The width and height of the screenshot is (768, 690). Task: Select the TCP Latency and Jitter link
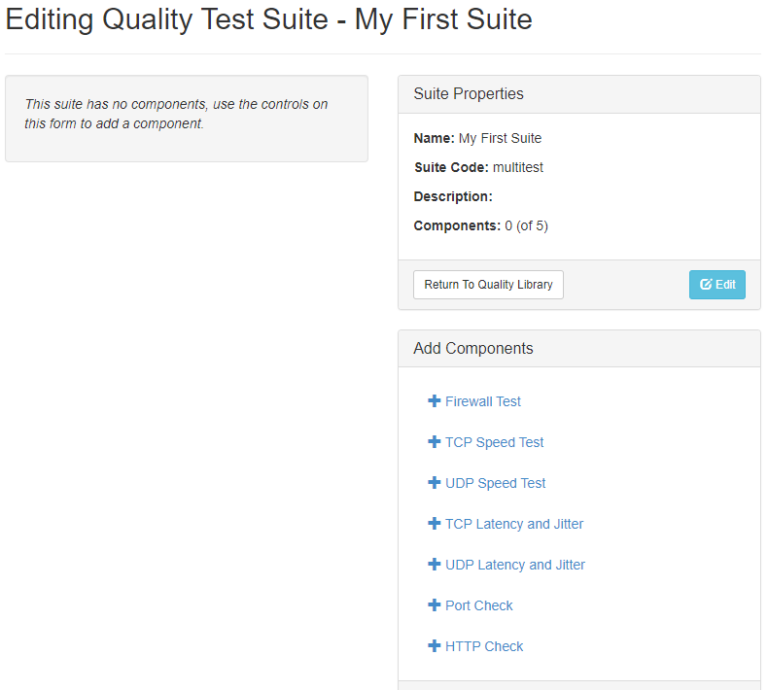click(x=514, y=524)
